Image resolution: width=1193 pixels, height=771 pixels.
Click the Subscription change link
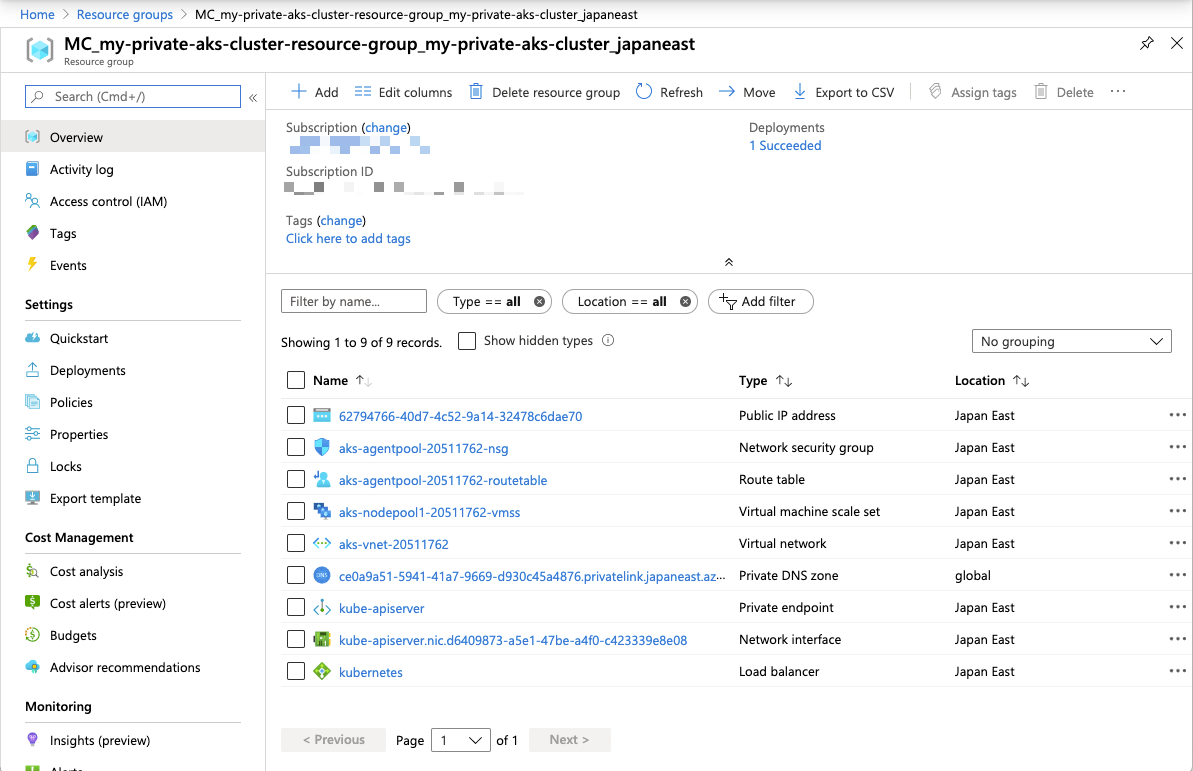pyautogui.click(x=386, y=127)
